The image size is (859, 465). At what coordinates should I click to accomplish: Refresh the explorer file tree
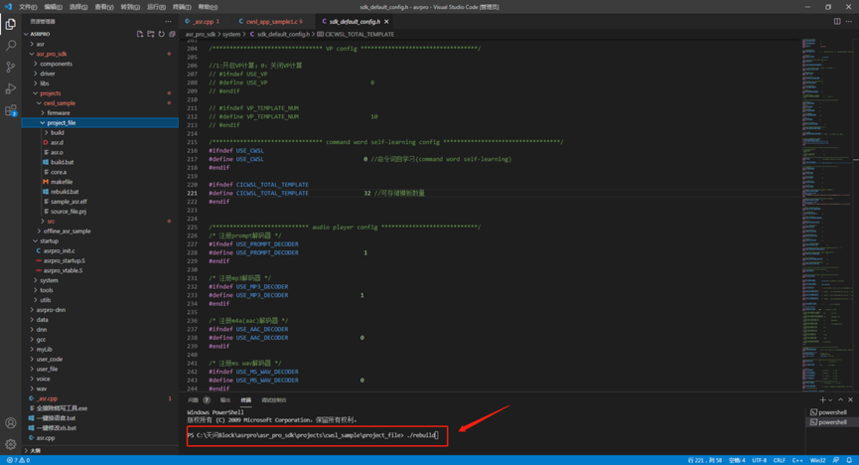point(162,34)
